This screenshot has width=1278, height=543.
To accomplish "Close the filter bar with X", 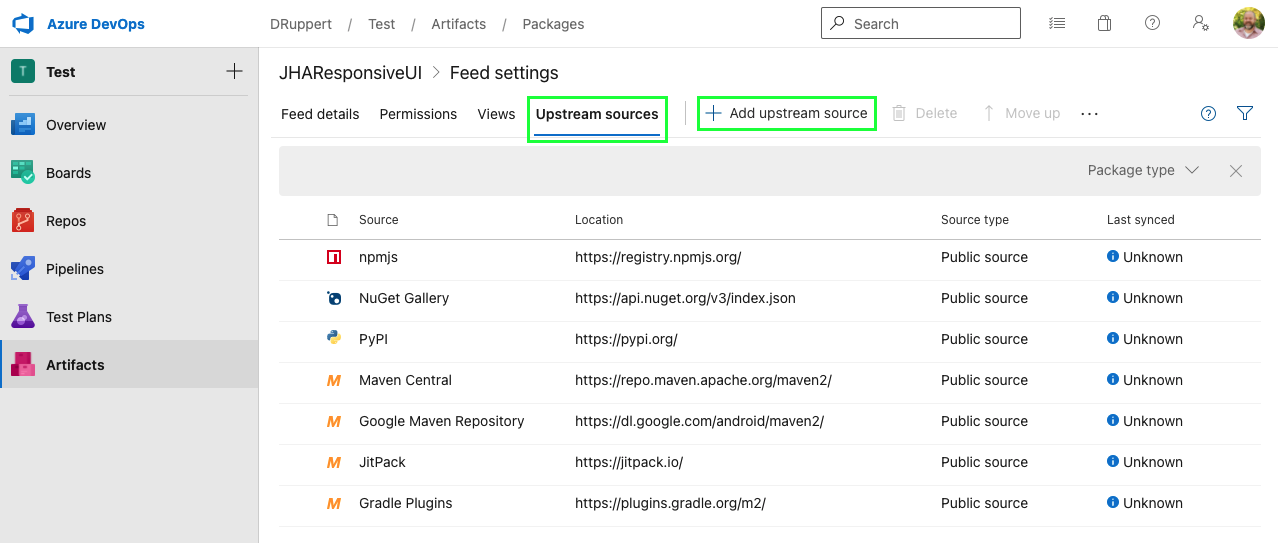I will pos(1236,171).
